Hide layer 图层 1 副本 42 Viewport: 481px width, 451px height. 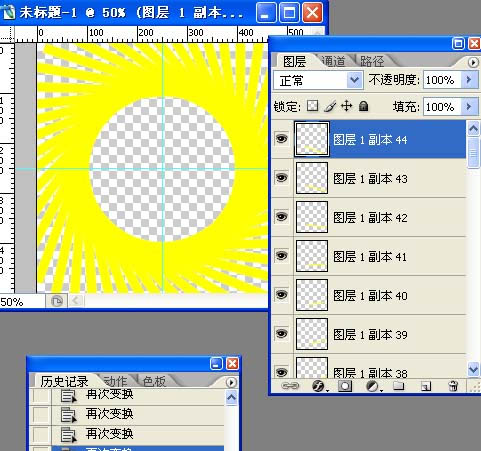tap(282, 217)
